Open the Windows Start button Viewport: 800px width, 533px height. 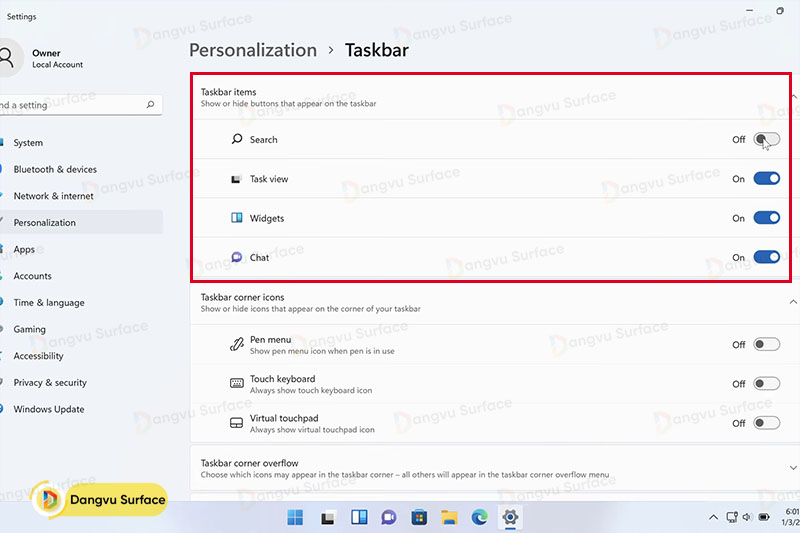295,517
